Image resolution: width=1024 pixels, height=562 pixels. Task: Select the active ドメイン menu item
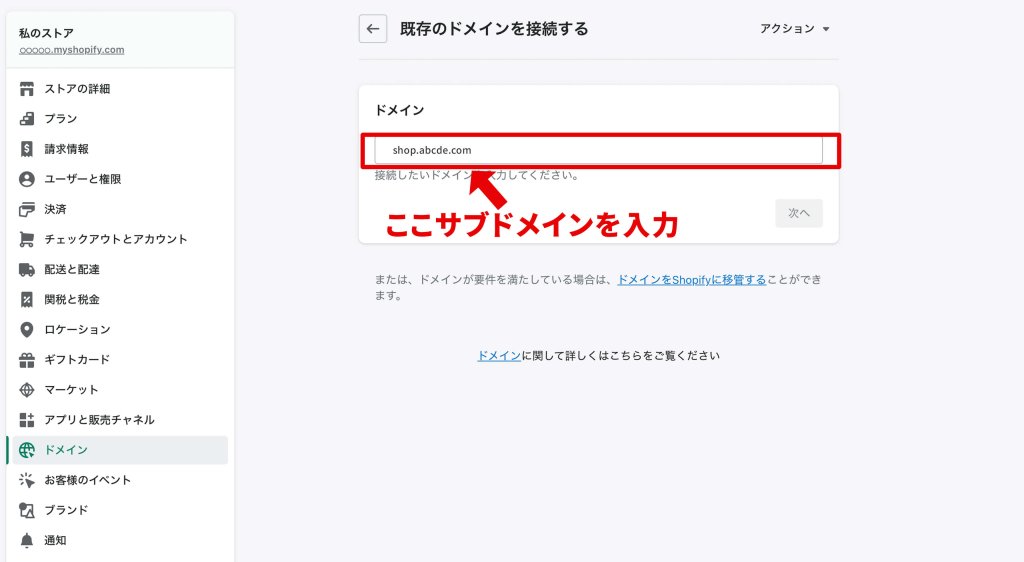tap(120, 450)
